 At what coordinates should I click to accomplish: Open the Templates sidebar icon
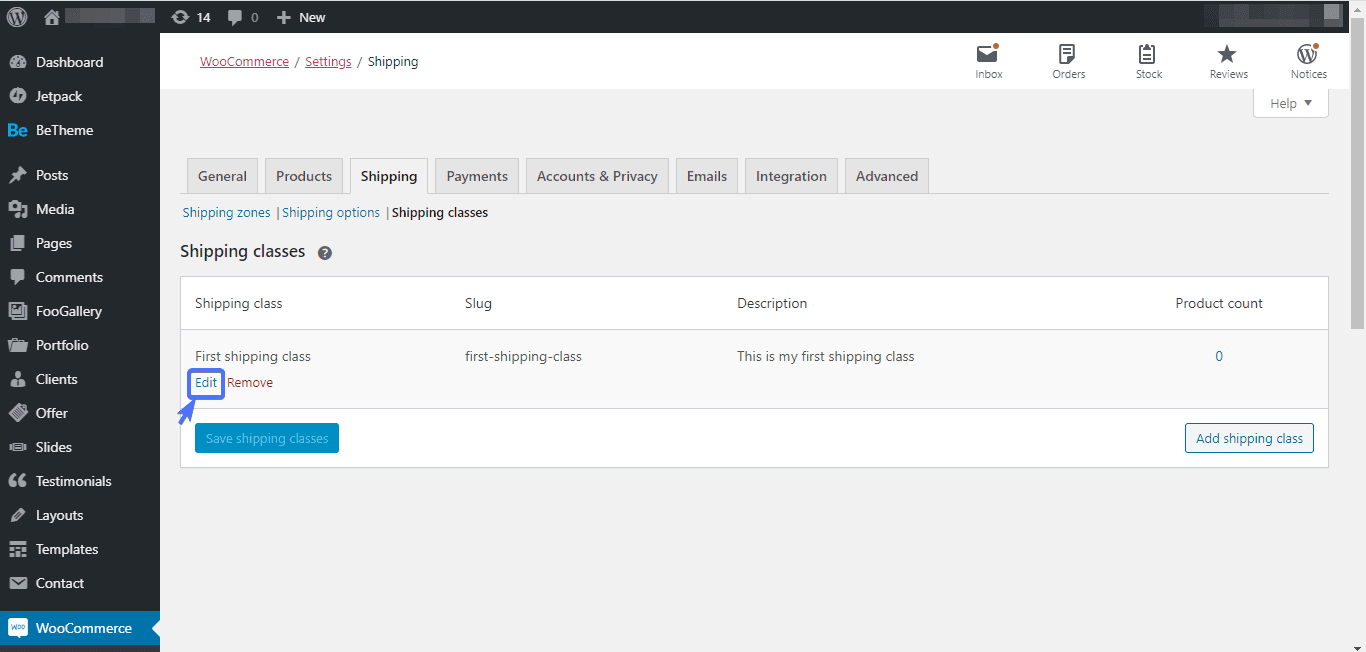click(17, 549)
